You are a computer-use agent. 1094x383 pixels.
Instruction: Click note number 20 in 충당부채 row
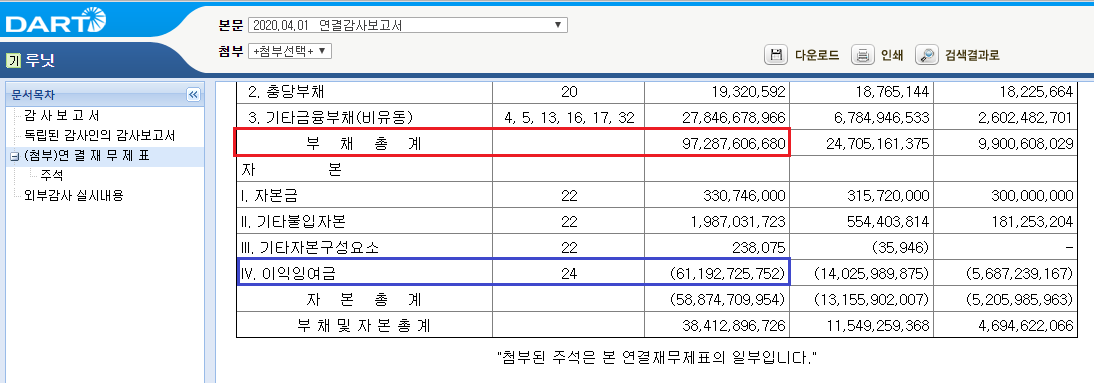pos(569,91)
